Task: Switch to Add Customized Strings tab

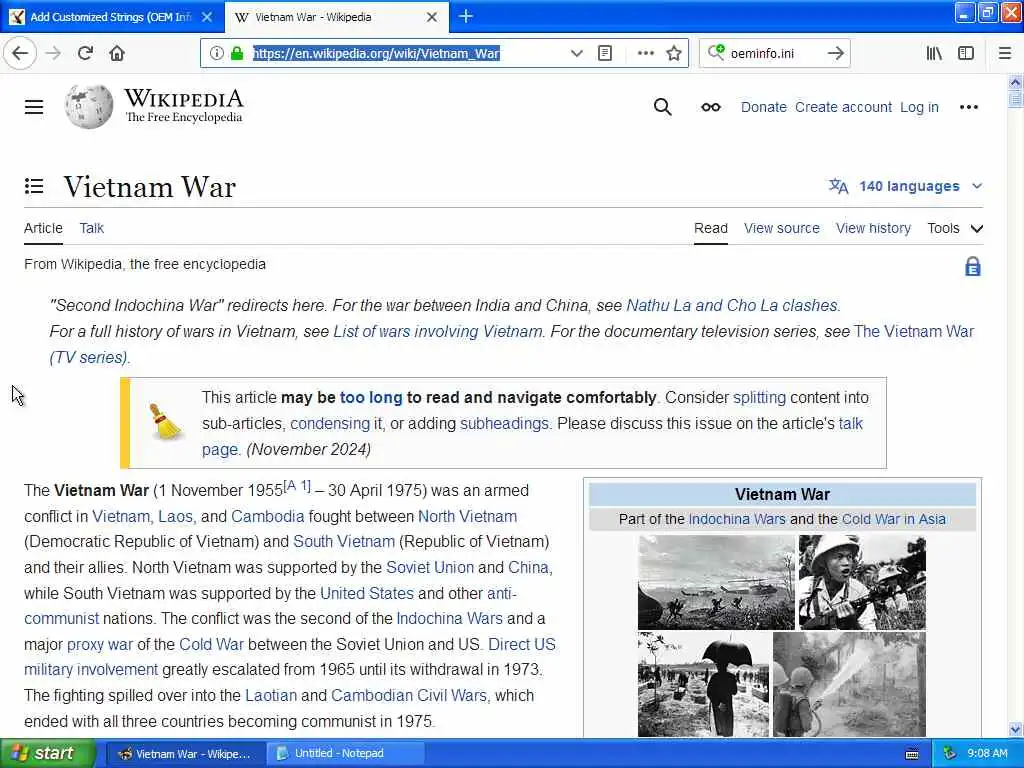Action: point(112,17)
